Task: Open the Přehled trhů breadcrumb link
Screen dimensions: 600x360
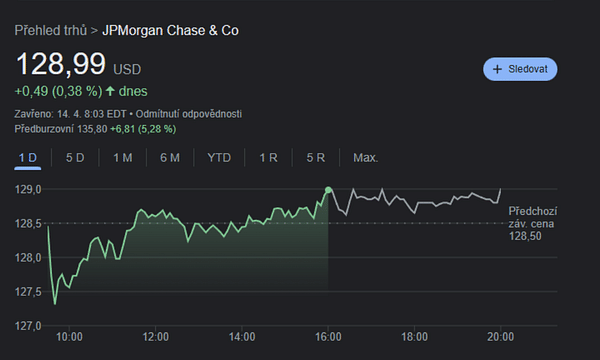Action: tap(51, 31)
